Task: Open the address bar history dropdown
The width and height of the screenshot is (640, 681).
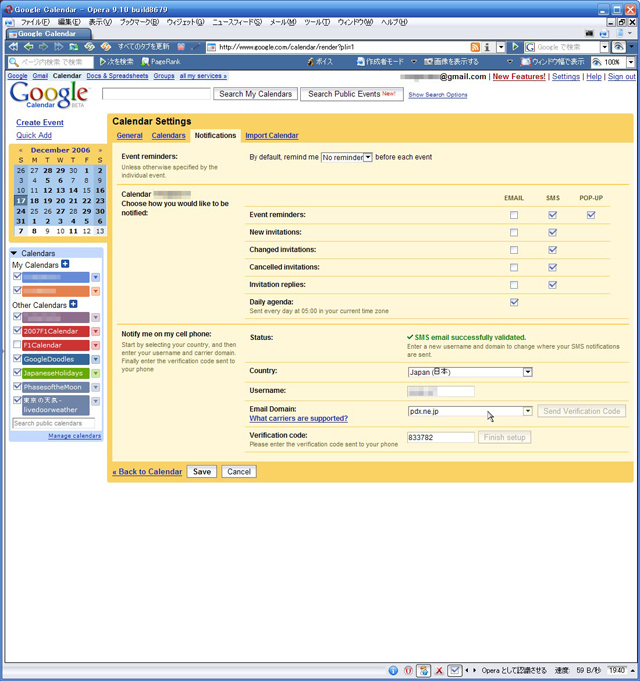Action: point(501,47)
